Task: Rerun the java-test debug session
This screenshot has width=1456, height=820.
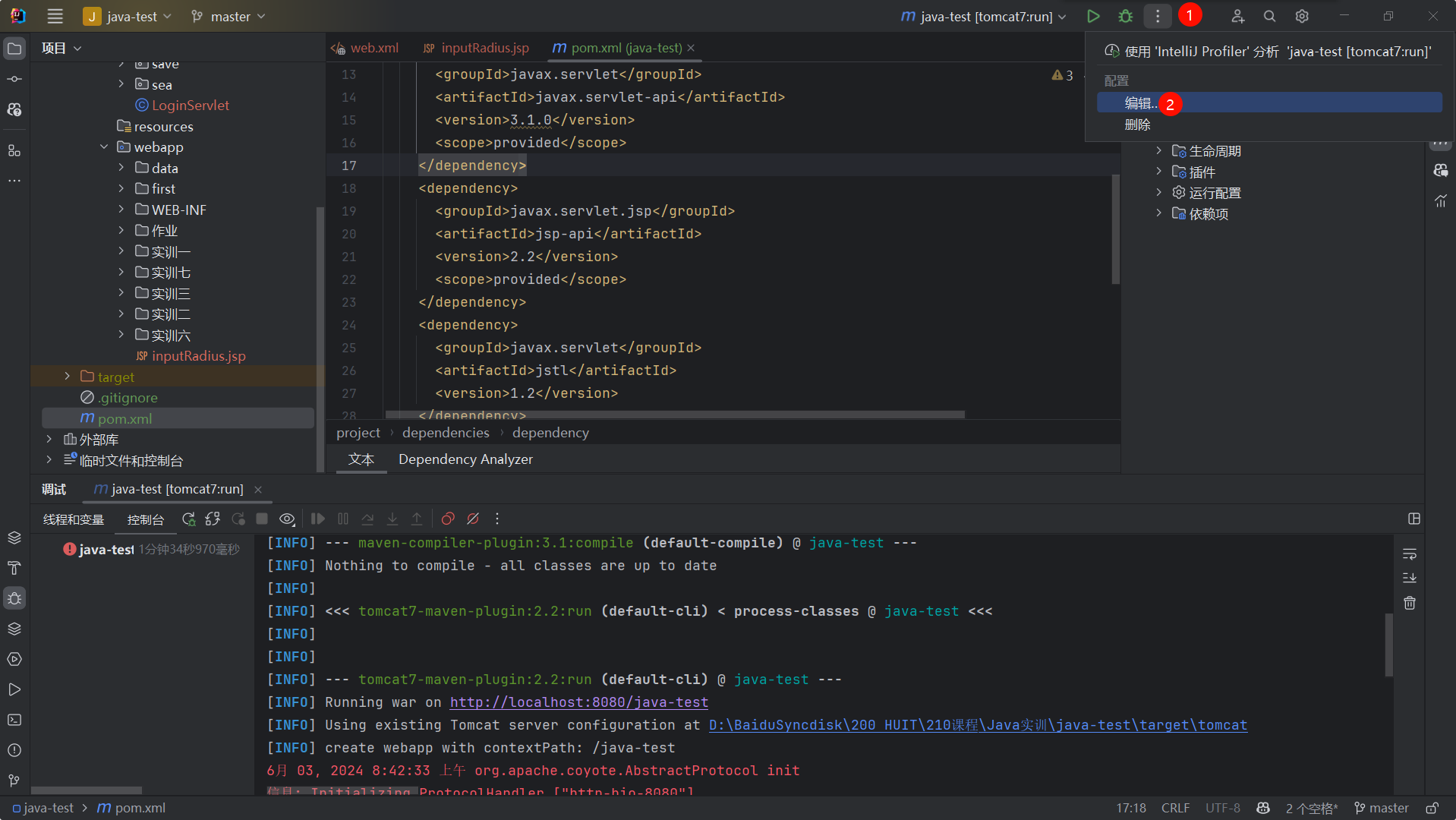Action: 188,519
